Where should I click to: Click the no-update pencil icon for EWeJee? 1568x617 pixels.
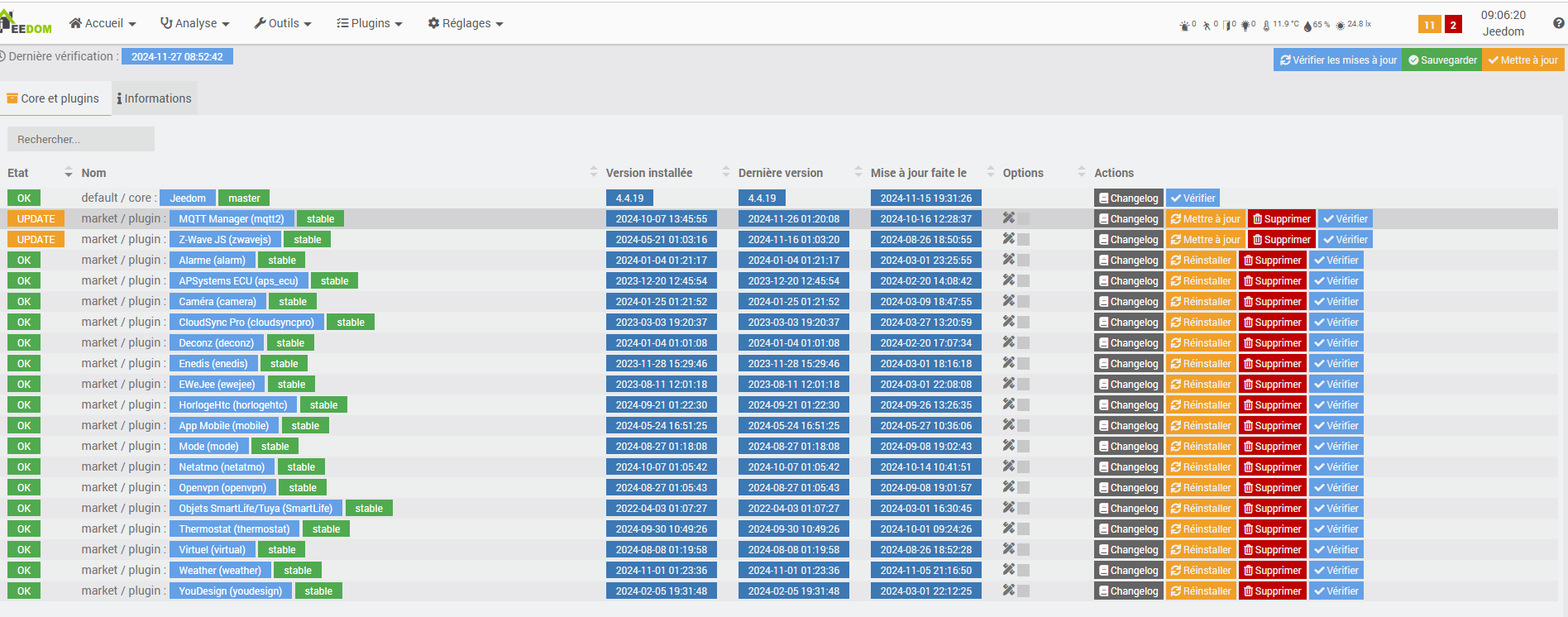pyautogui.click(x=1008, y=384)
